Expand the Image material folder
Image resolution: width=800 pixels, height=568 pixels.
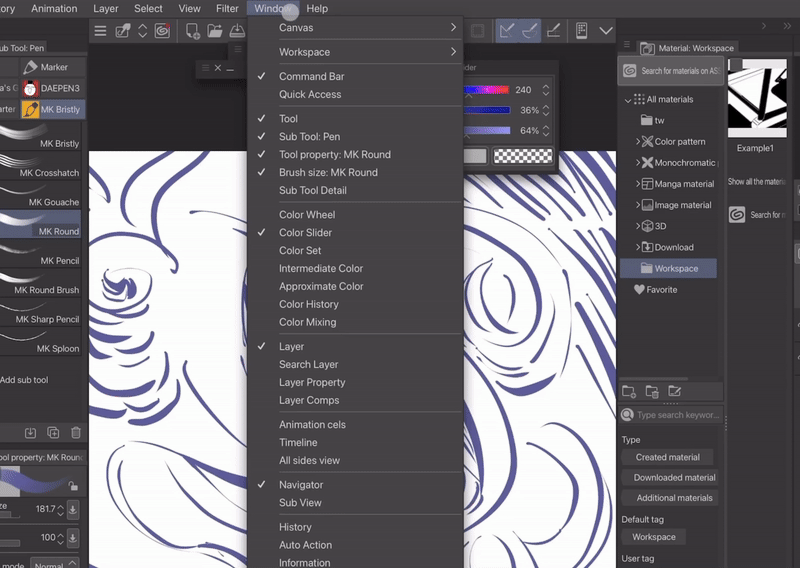[638, 205]
